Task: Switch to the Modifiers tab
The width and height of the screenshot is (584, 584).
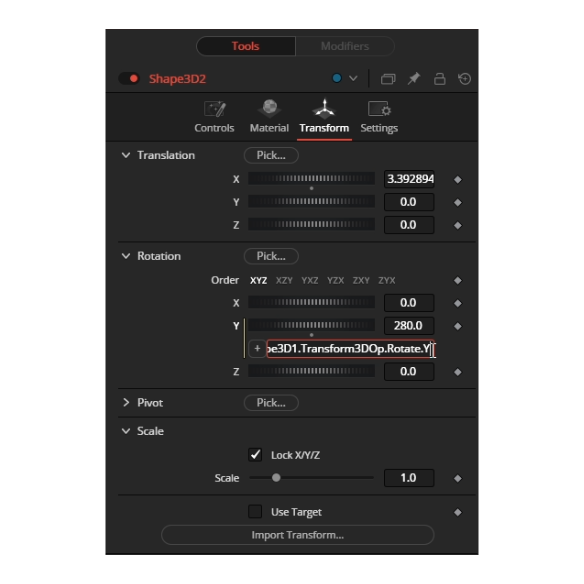Action: (345, 46)
